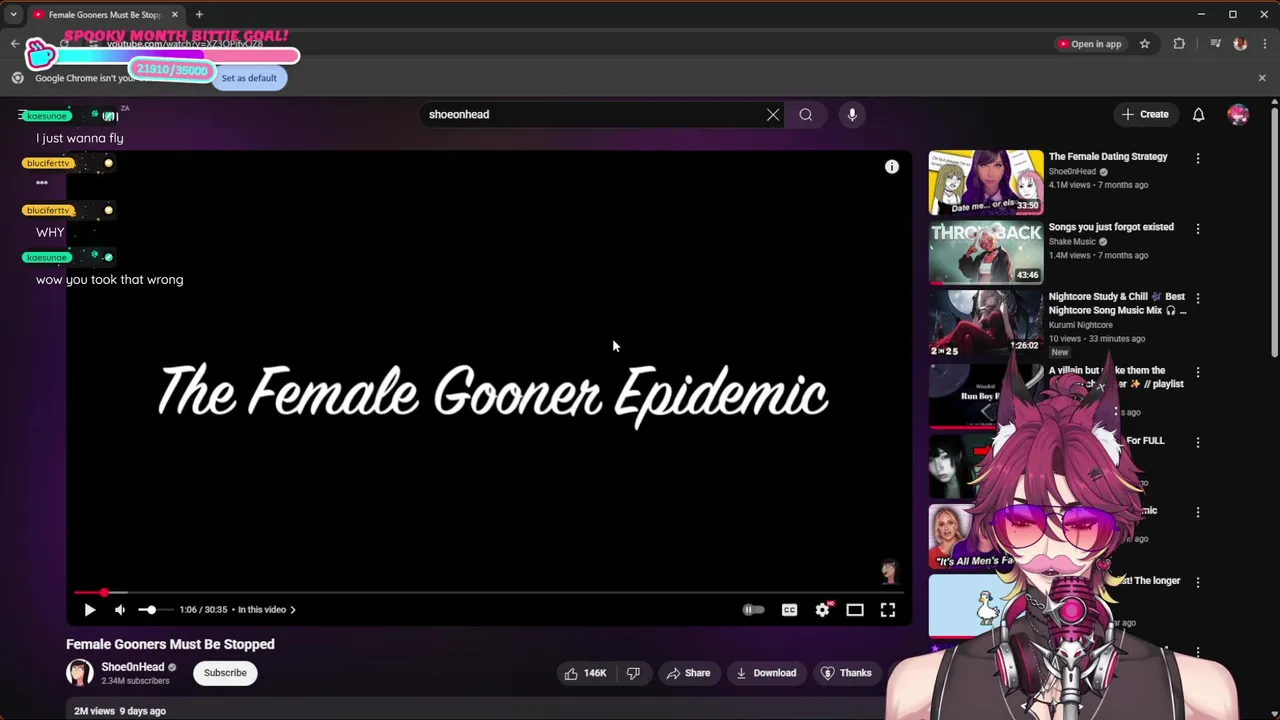Turn on closed captions
The image size is (1280, 720).
pyautogui.click(x=789, y=610)
